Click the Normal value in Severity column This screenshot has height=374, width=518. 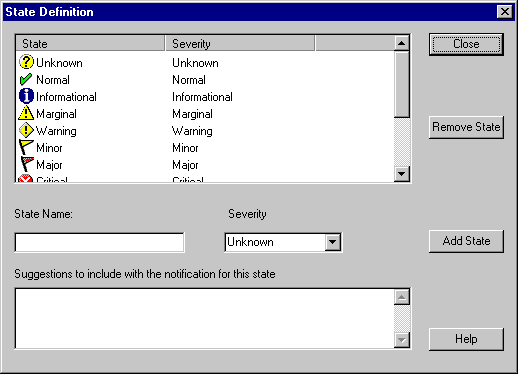click(189, 80)
